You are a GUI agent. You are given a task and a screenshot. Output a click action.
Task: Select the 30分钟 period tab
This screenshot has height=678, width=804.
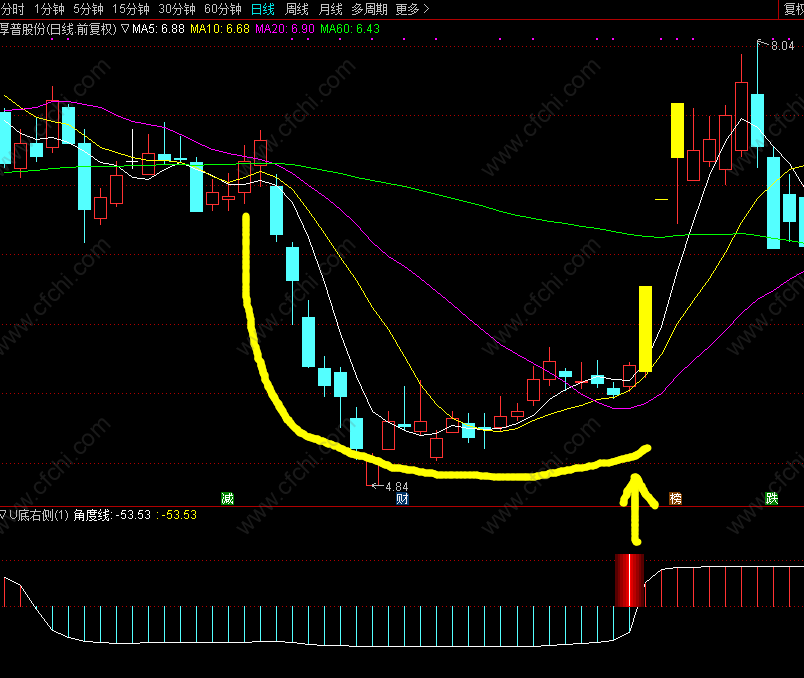click(x=177, y=9)
